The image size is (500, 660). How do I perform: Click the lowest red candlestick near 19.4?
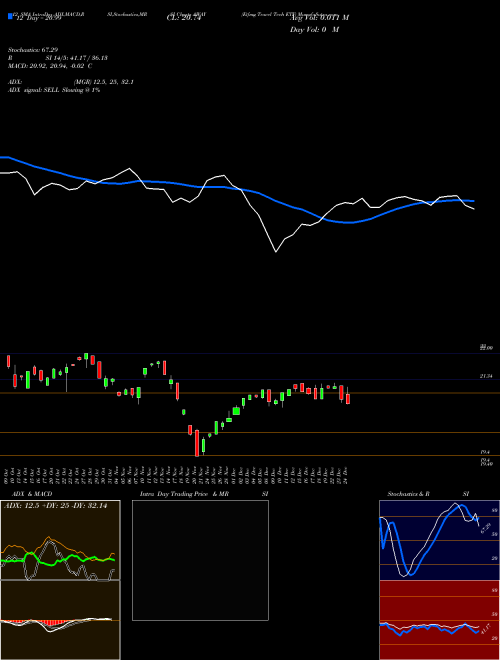pos(197,443)
